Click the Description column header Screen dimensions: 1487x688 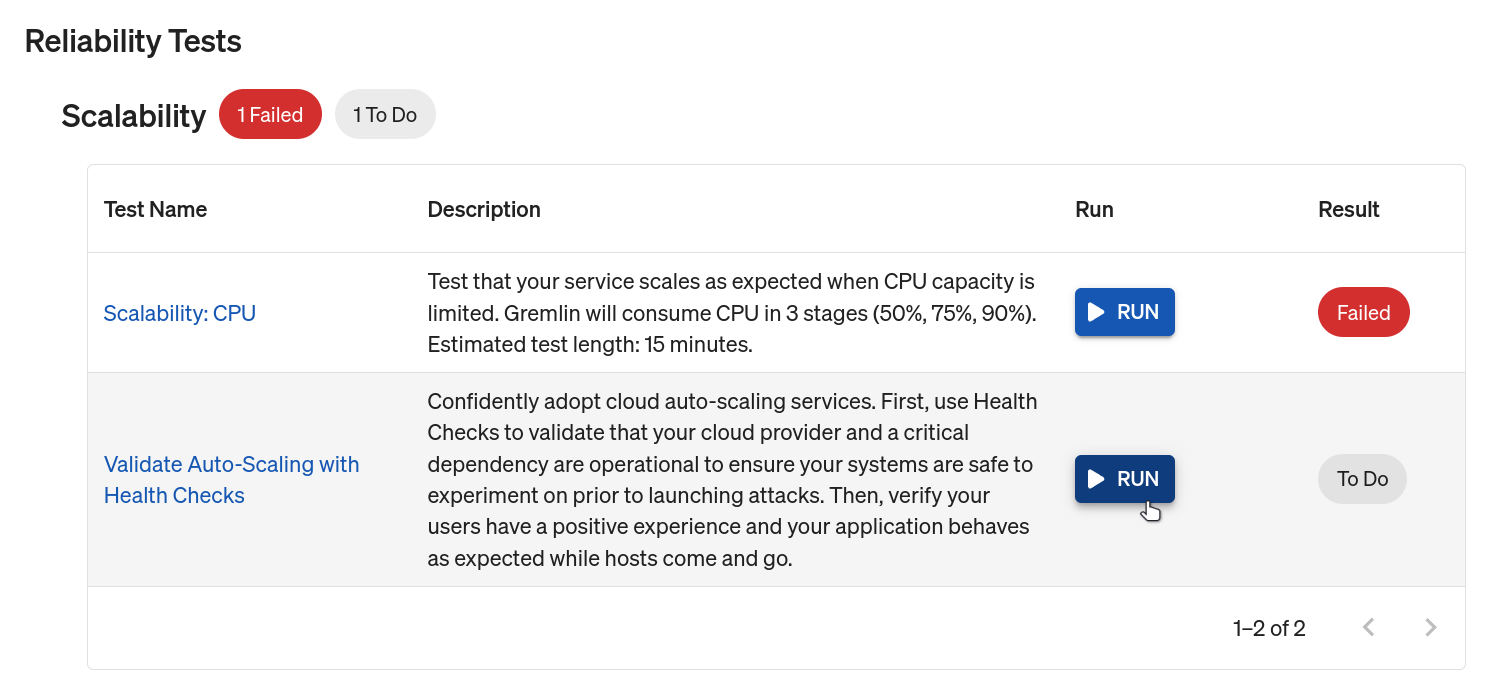pyautogui.click(x=484, y=209)
